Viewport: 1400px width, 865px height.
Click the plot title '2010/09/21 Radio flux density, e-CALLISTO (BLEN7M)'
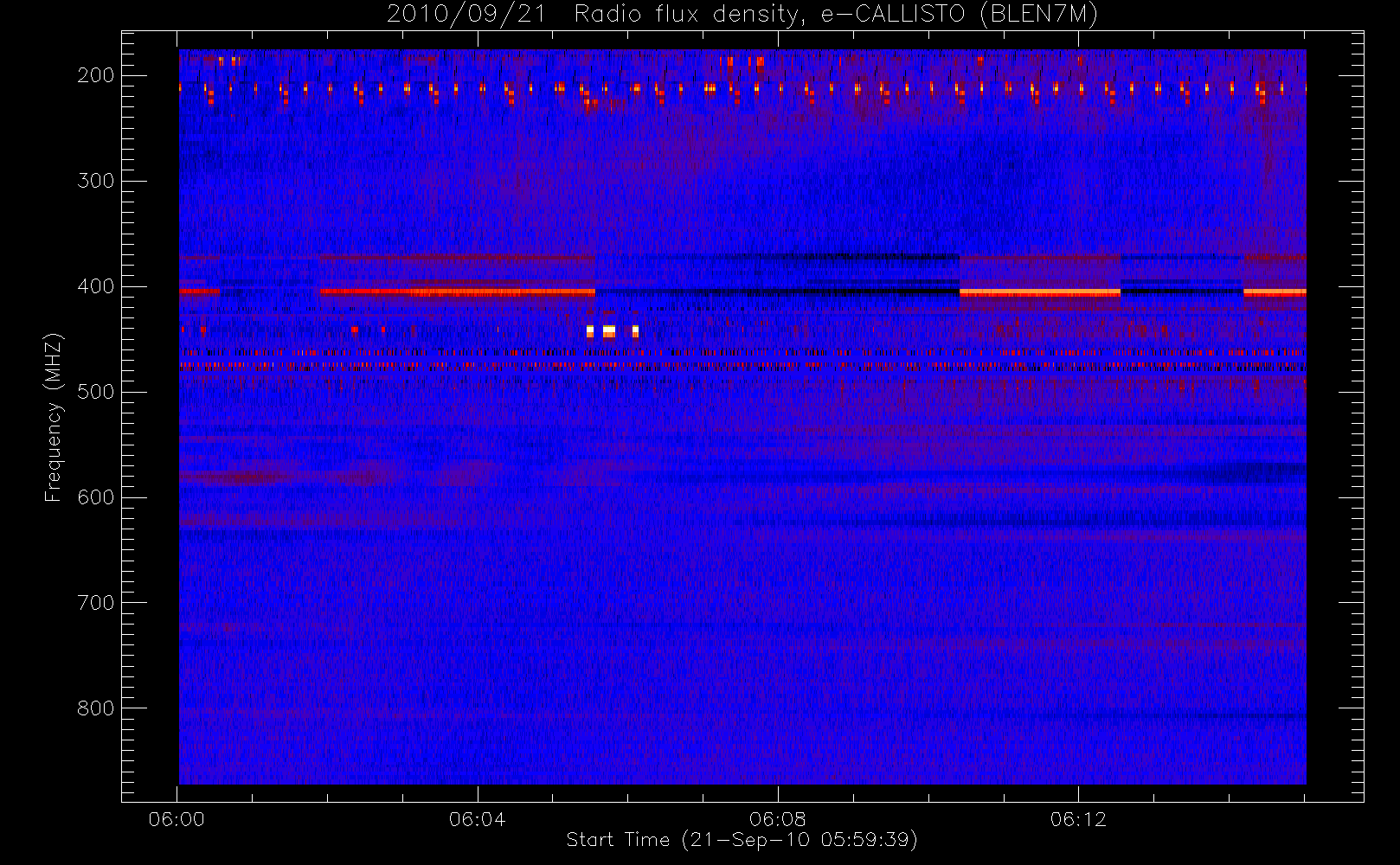(742, 15)
